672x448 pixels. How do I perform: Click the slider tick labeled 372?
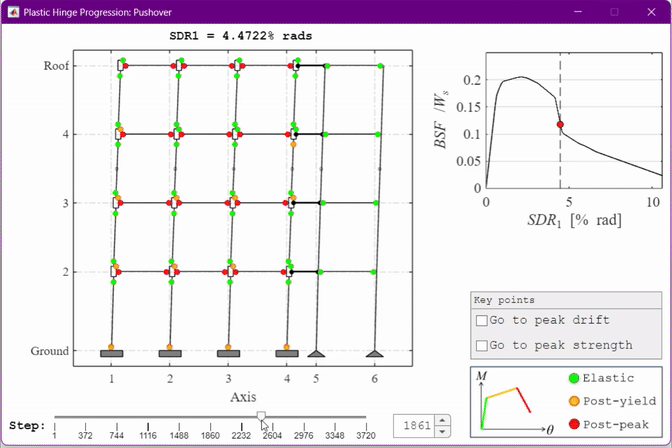(x=85, y=436)
